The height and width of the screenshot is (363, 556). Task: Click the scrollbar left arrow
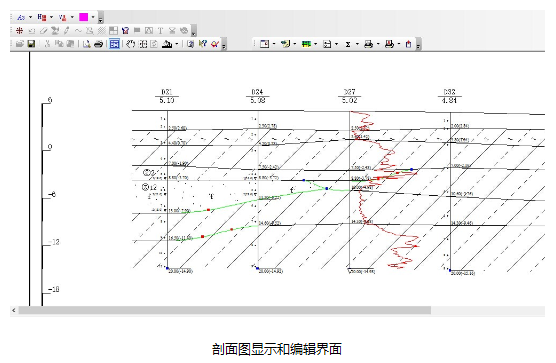[14, 311]
